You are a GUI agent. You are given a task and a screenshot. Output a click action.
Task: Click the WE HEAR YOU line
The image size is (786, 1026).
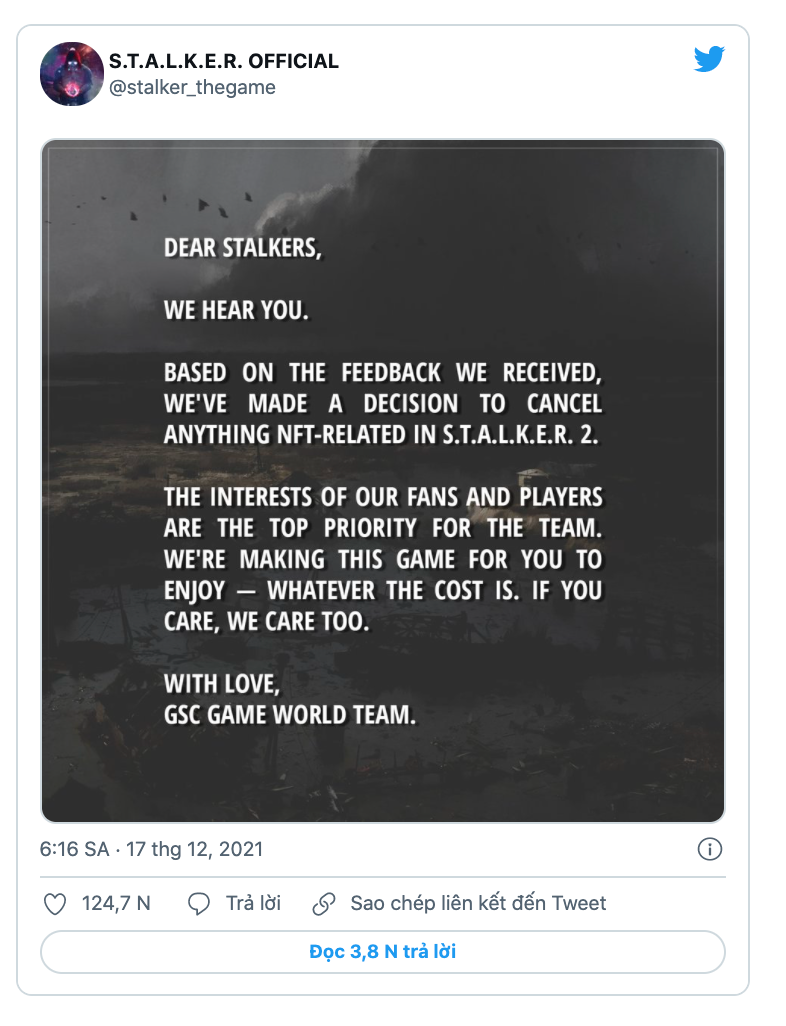(x=237, y=310)
